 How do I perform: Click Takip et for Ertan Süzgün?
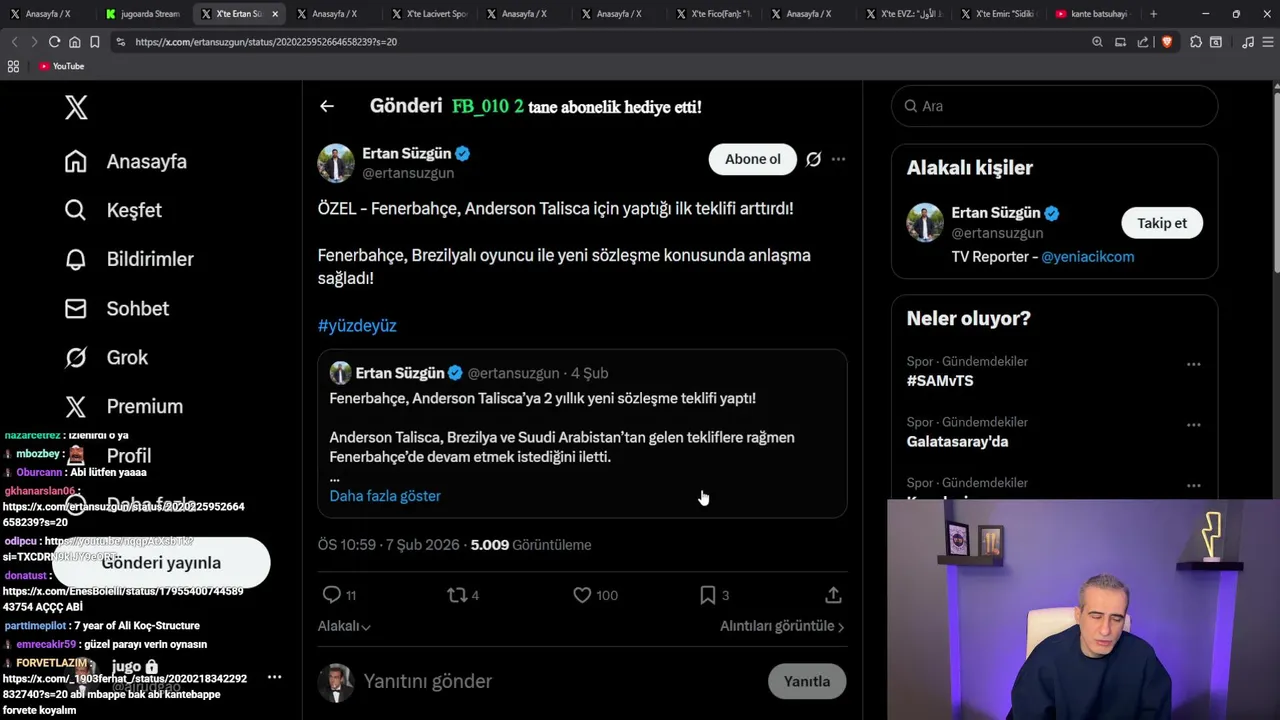click(1162, 223)
